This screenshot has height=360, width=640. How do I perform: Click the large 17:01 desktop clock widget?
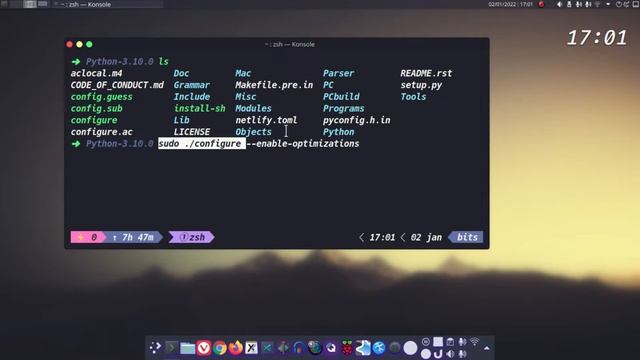pos(597,38)
